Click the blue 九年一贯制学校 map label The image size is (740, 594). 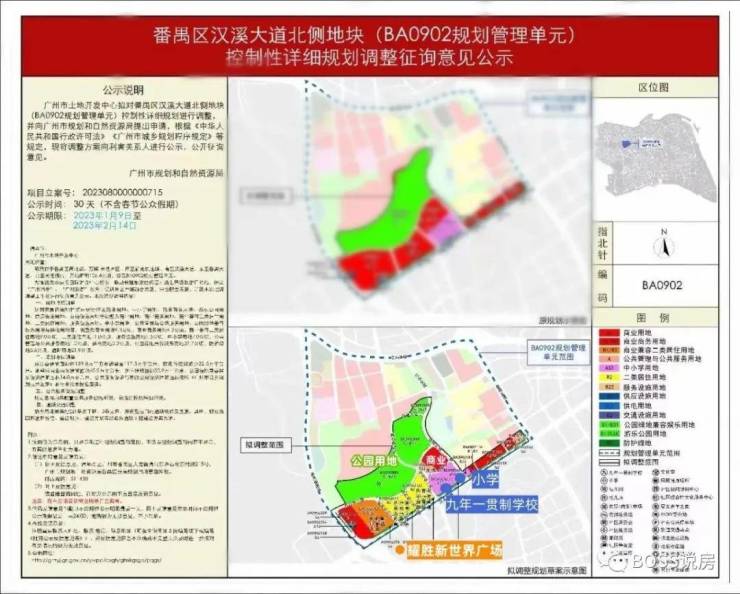[492, 505]
